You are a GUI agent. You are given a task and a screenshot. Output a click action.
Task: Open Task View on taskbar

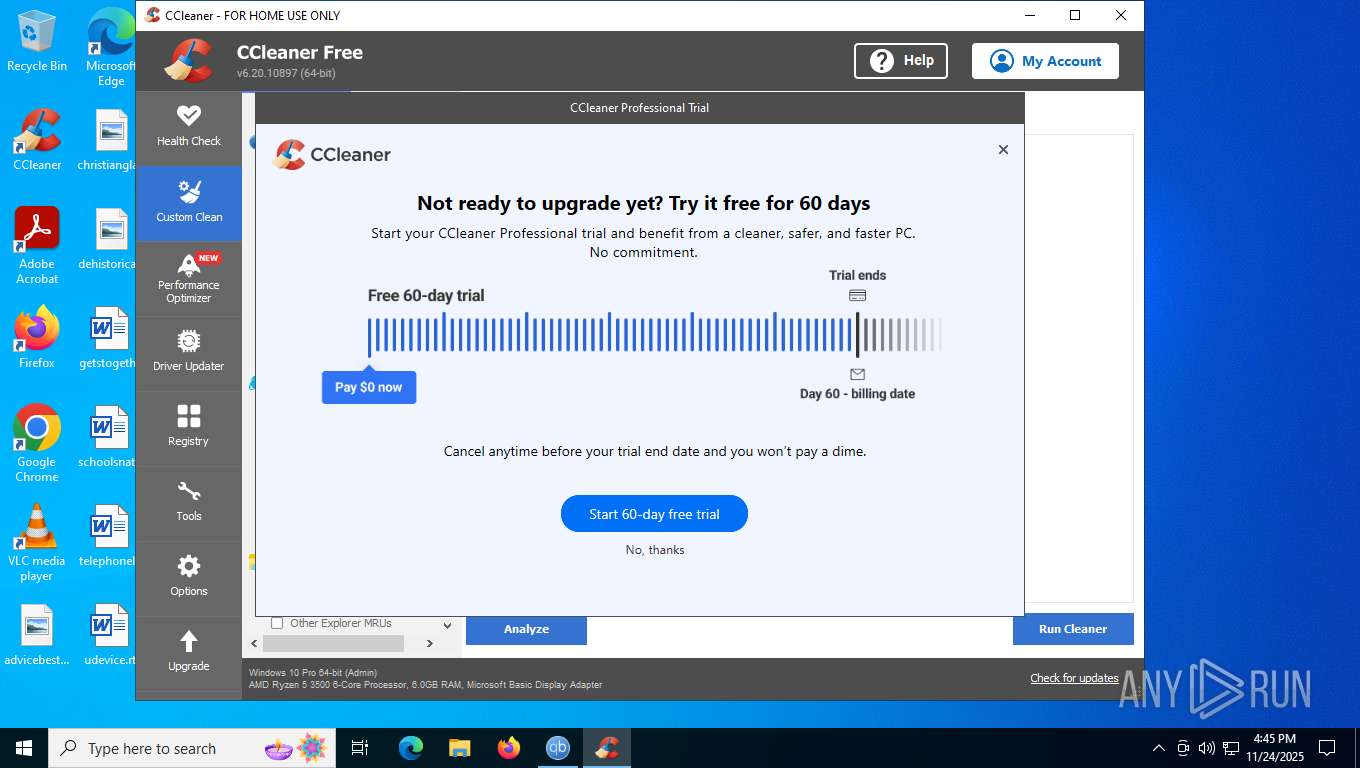[x=360, y=748]
